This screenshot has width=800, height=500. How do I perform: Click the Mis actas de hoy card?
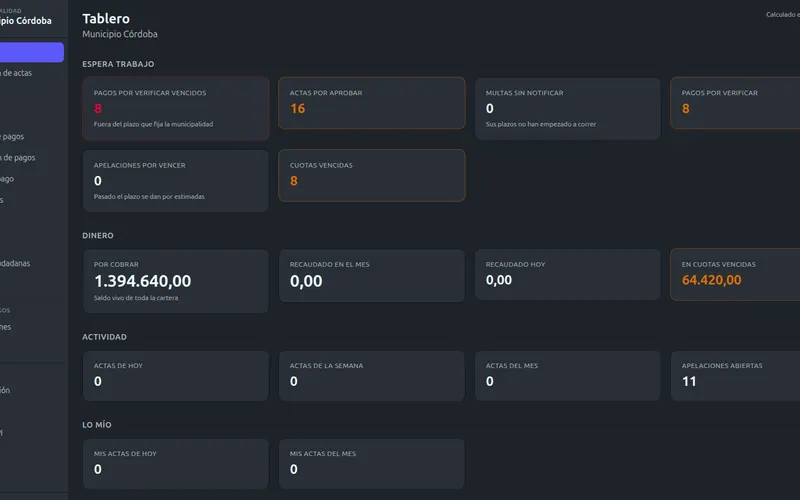(176, 464)
